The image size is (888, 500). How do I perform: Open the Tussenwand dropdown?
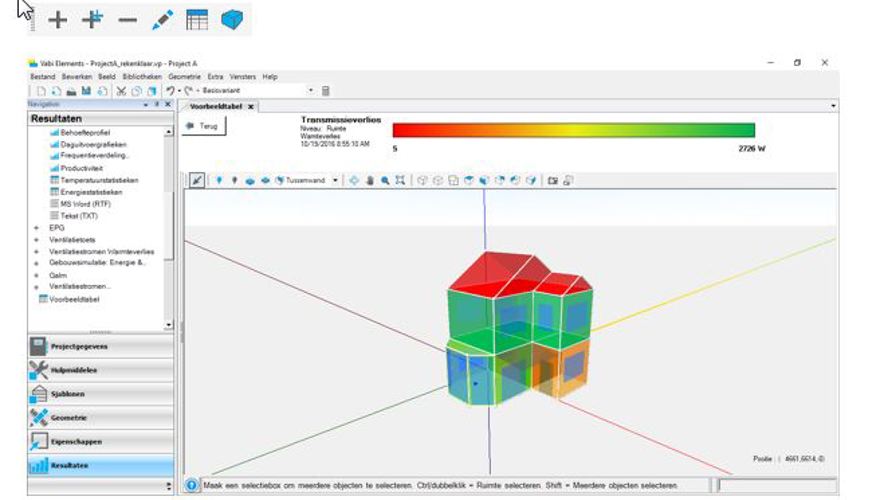tap(335, 180)
